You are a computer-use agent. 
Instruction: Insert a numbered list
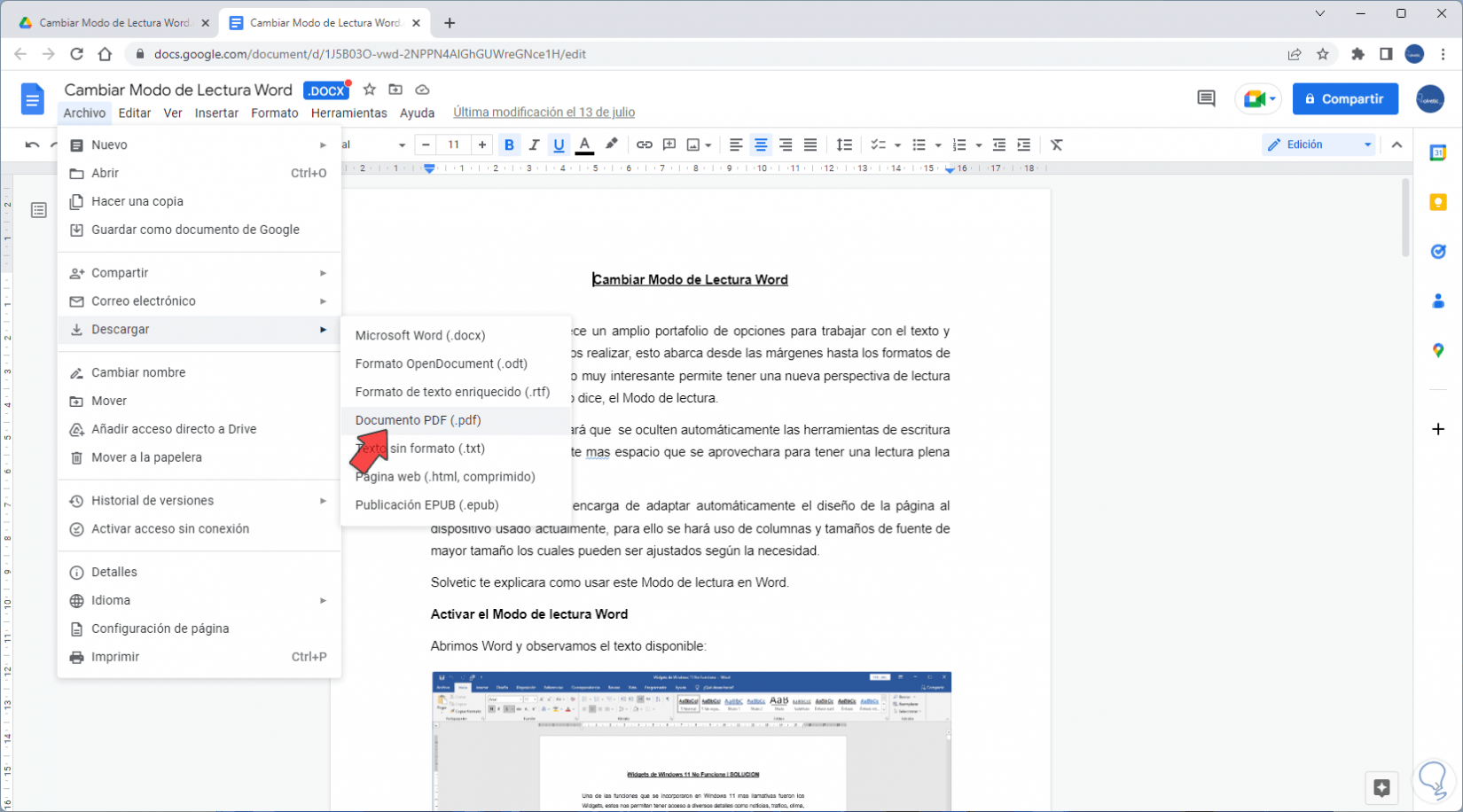coord(959,144)
